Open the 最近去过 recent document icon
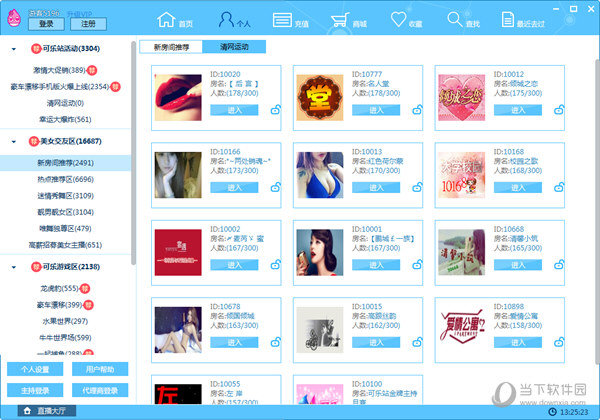The height and width of the screenshot is (420, 600). pyautogui.click(x=507, y=20)
